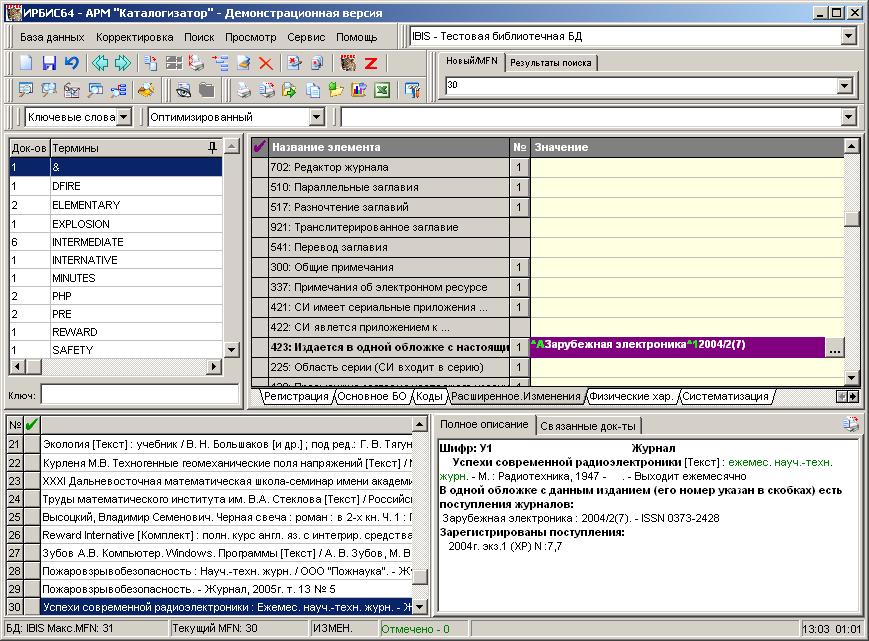Image resolution: width=869 pixels, height=641 pixels.
Task: Open the eye view icon in the toolbar
Action: [183, 90]
